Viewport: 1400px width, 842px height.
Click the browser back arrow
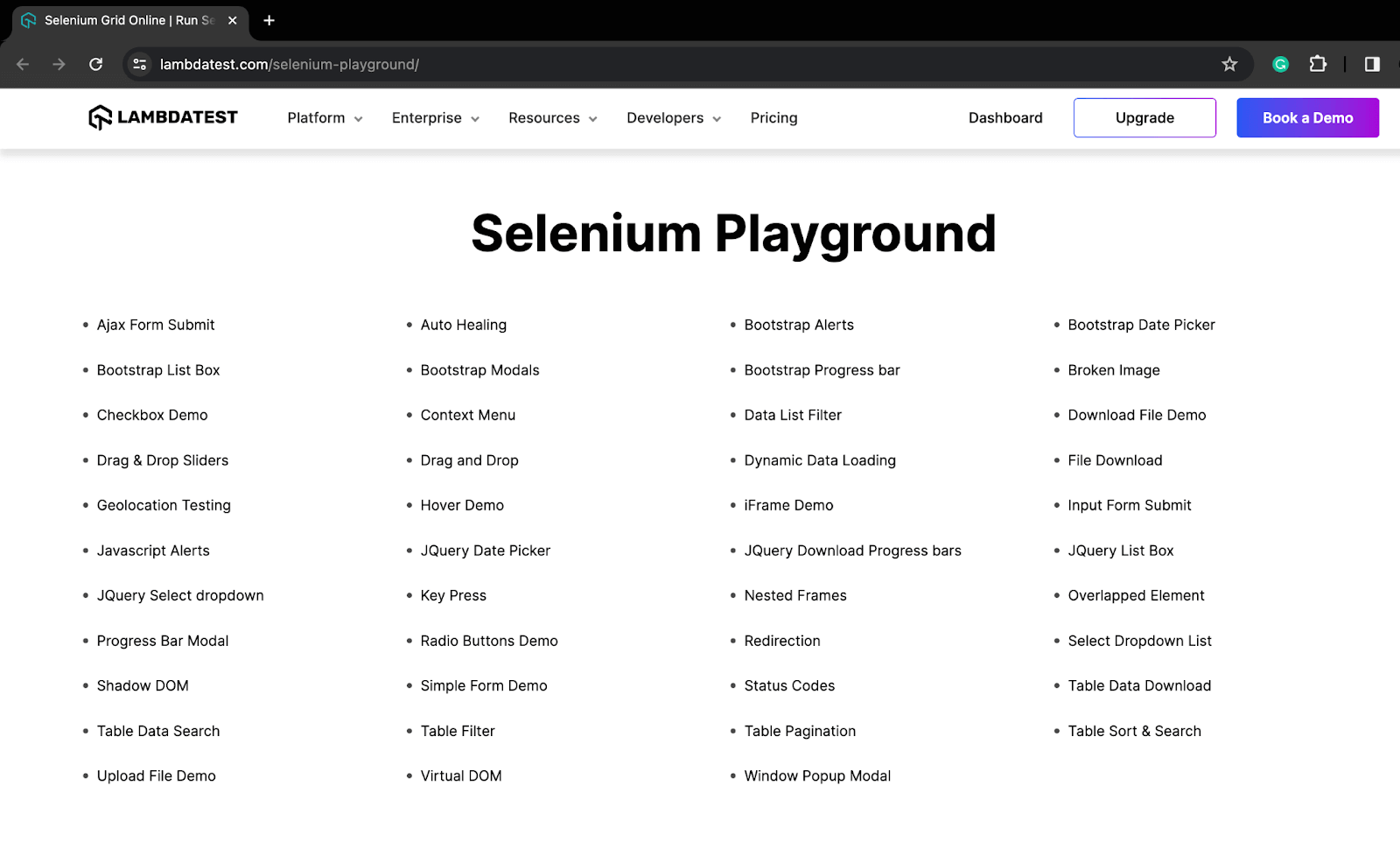pos(23,64)
